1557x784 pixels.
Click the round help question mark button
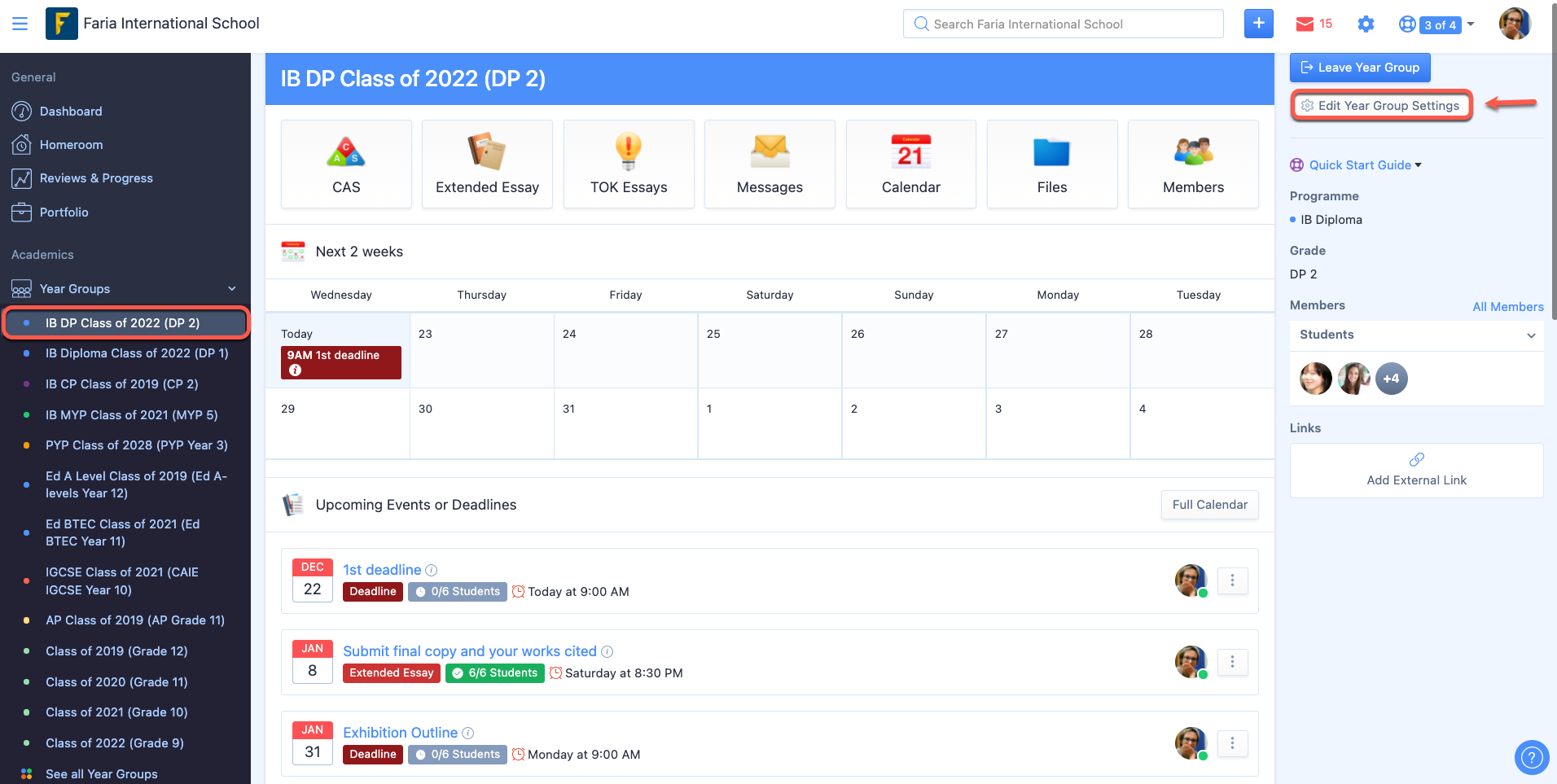tap(1531, 758)
